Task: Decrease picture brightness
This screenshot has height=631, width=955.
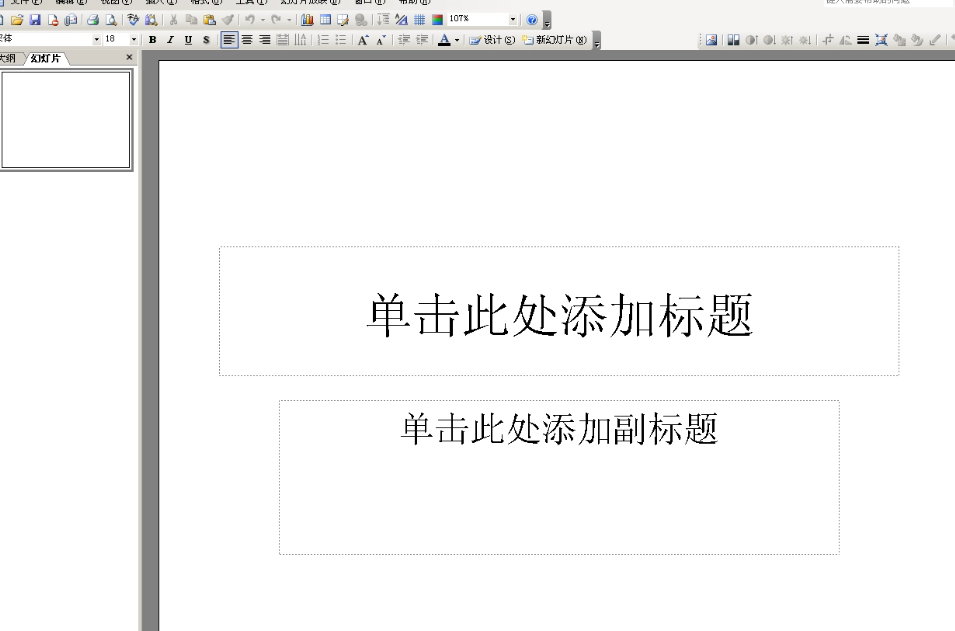Action: (x=805, y=40)
